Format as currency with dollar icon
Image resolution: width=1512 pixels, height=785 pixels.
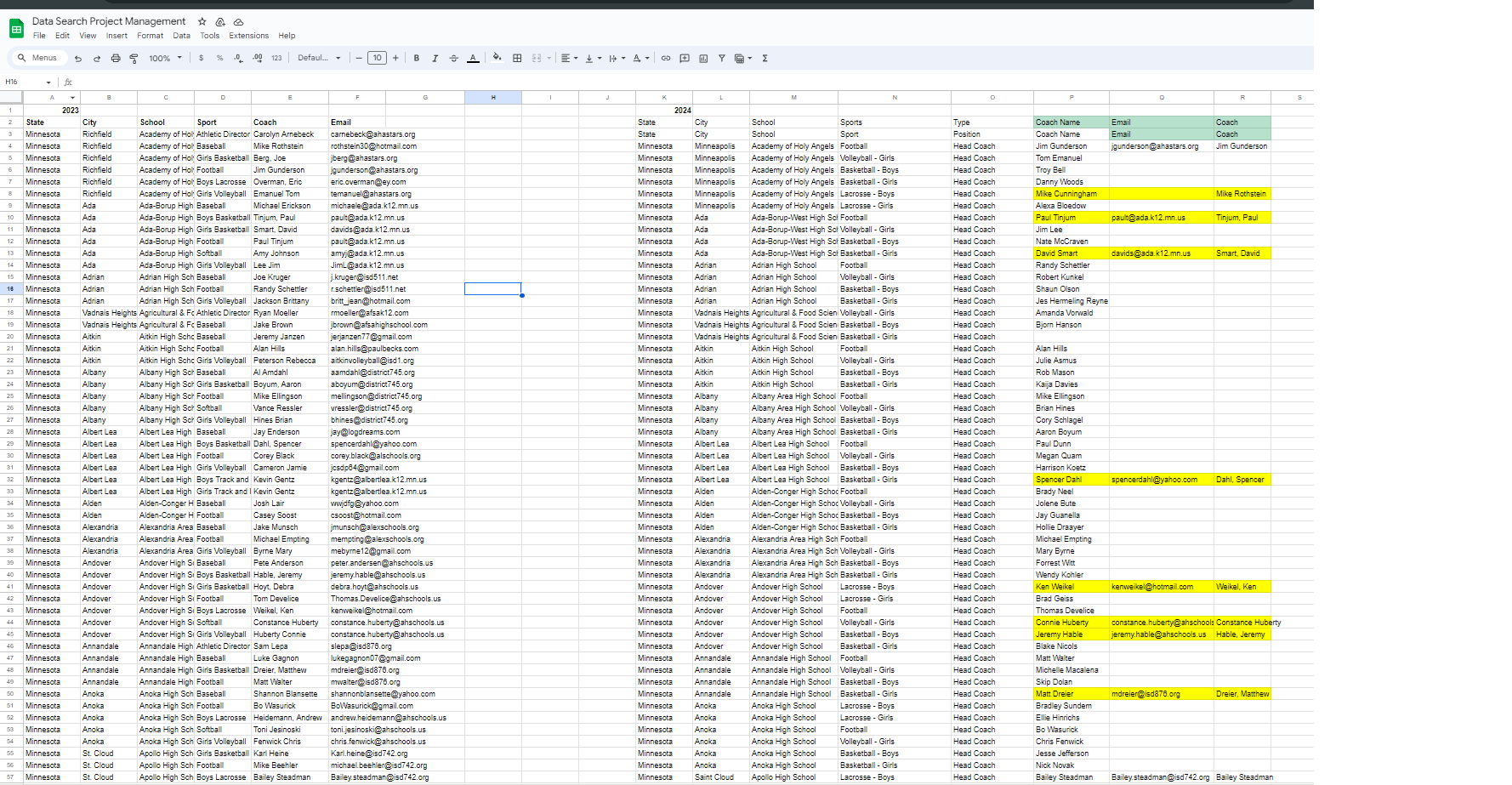pyautogui.click(x=201, y=59)
